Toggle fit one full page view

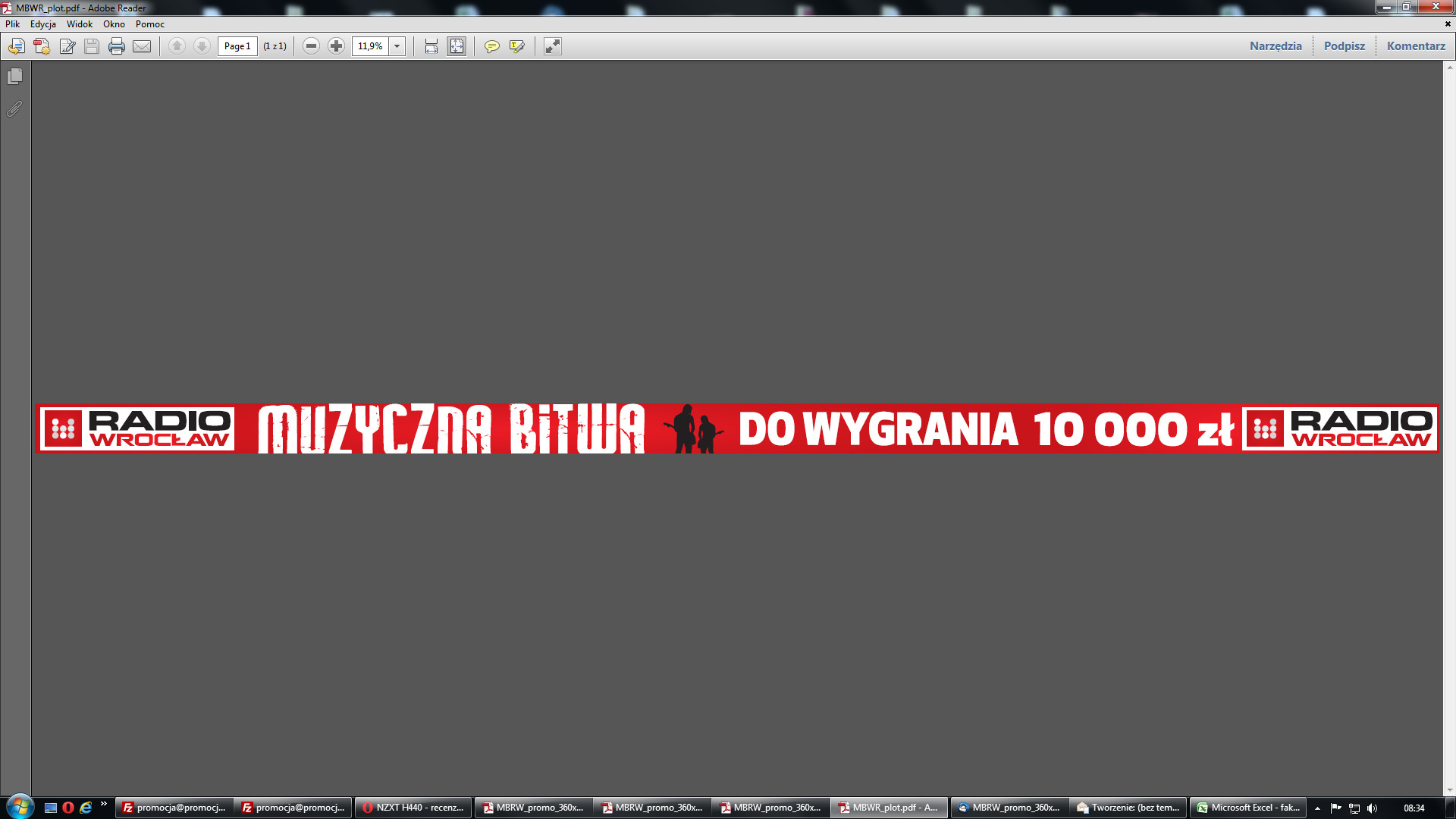click(x=457, y=46)
